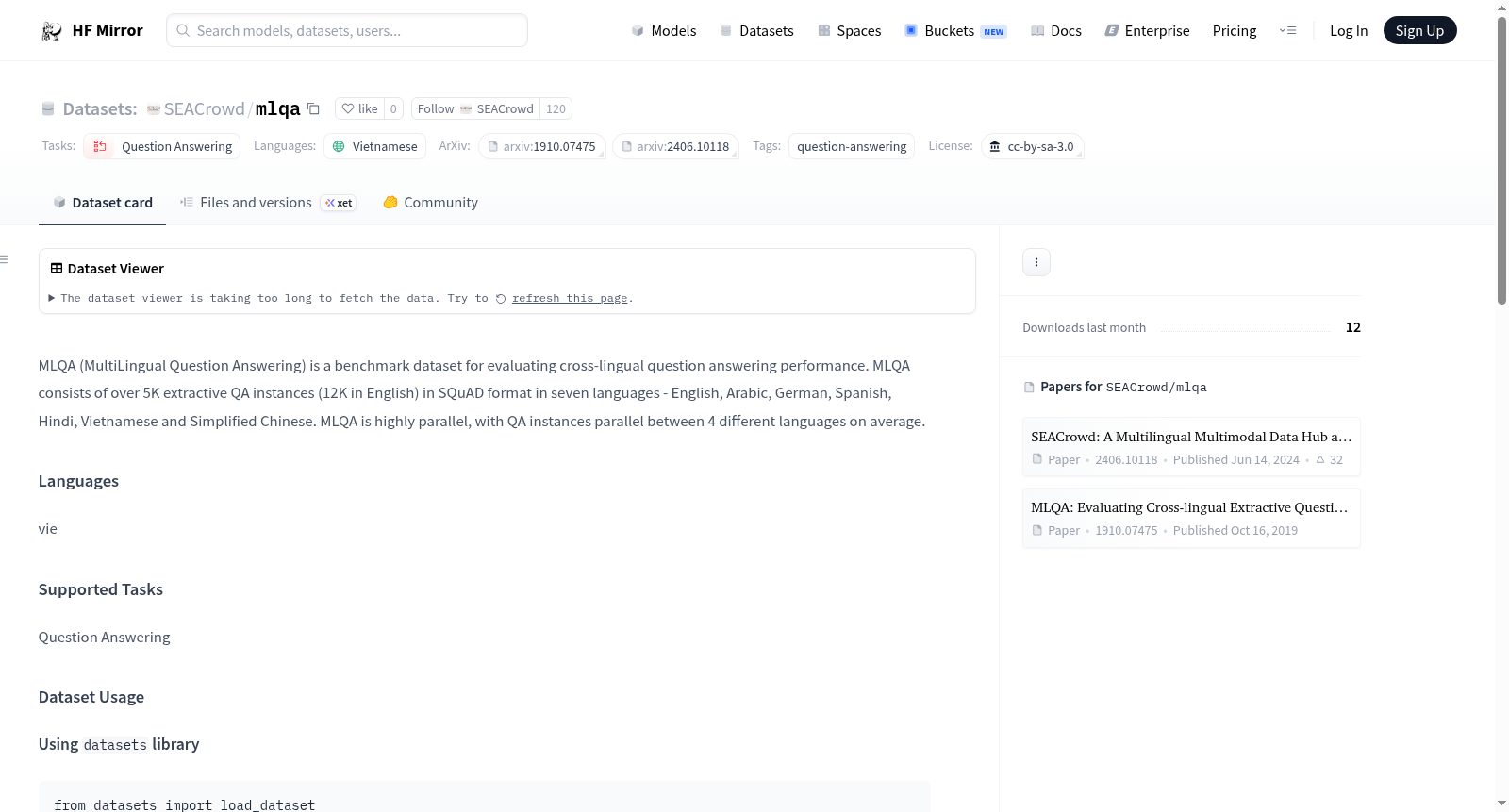Click the Downloads last month value 12
This screenshot has width=1509, height=812.
[x=1353, y=327]
